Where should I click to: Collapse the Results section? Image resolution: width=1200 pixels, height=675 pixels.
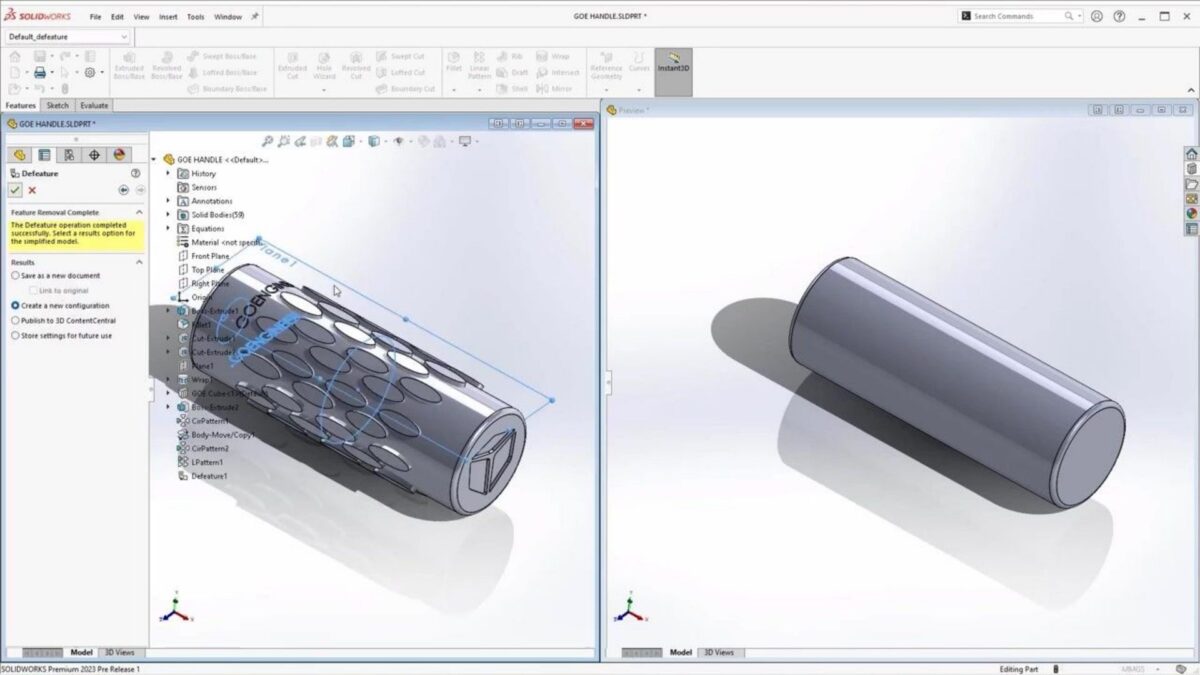point(139,262)
